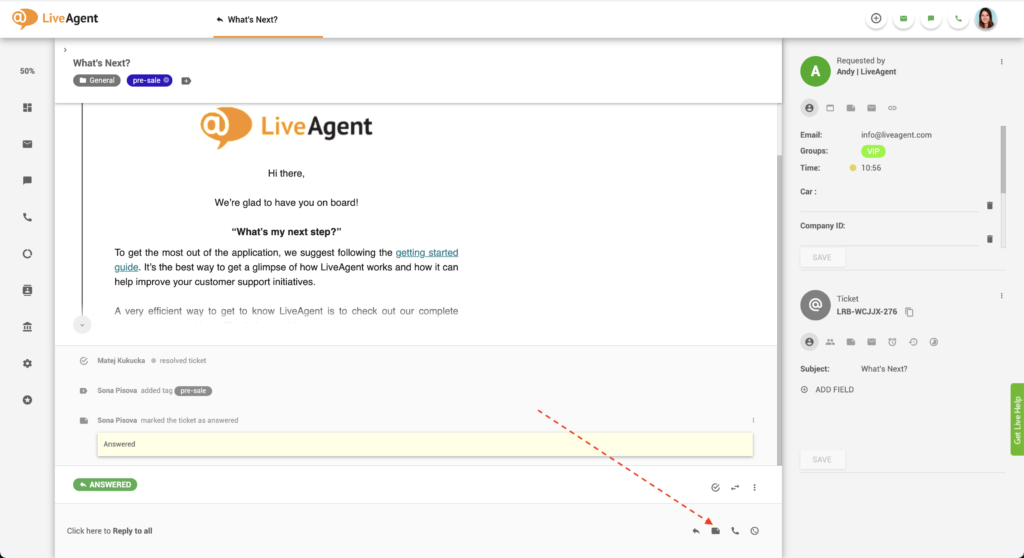
Task: Open the Dashboard icon in left sidebar
Action: click(27, 107)
